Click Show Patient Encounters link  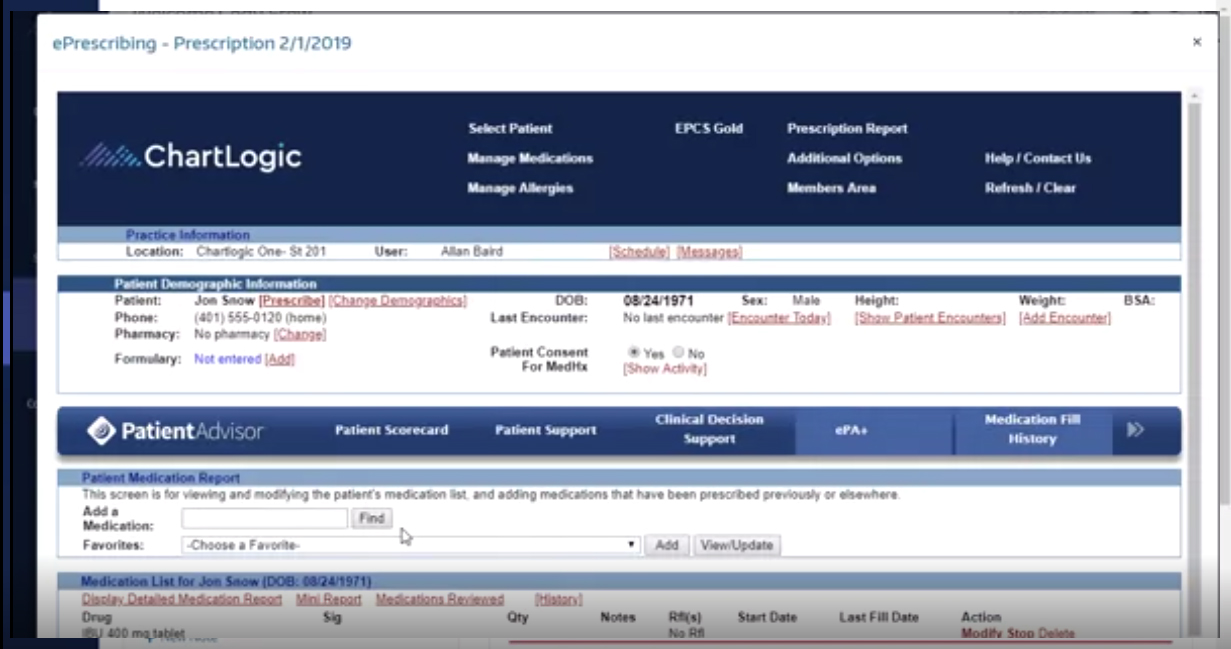(x=930, y=318)
